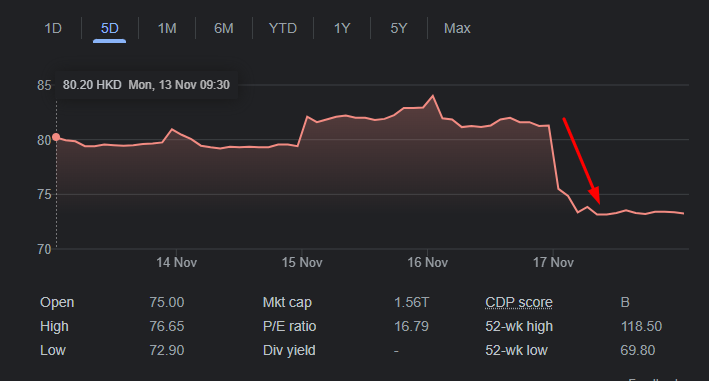
Task: Click the 17 Nov axis label
Action: 553,263
